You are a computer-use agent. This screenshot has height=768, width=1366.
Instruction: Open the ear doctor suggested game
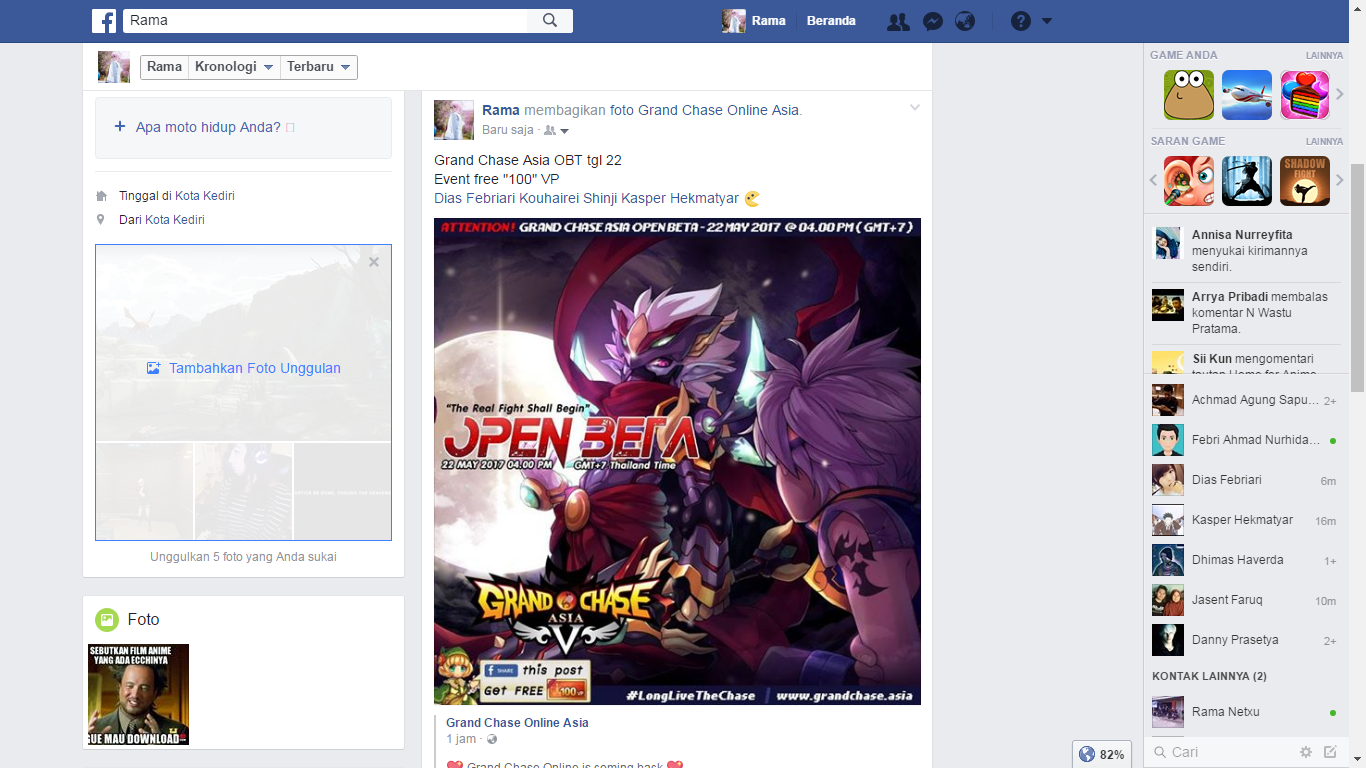(x=1189, y=181)
